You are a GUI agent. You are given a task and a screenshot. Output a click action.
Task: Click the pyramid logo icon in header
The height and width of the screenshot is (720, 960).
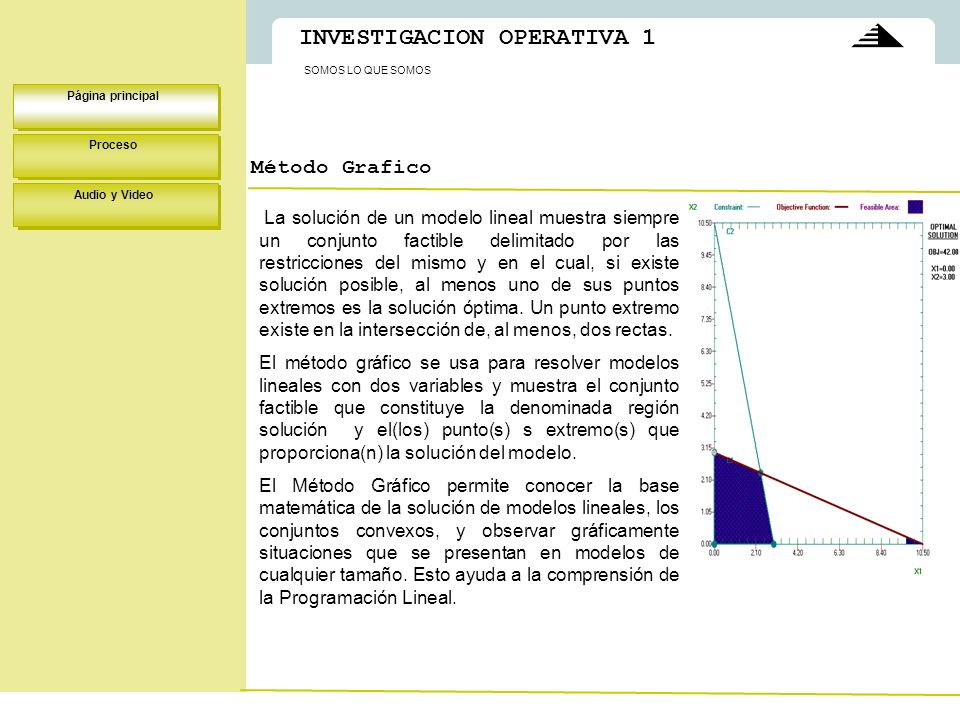[877, 36]
